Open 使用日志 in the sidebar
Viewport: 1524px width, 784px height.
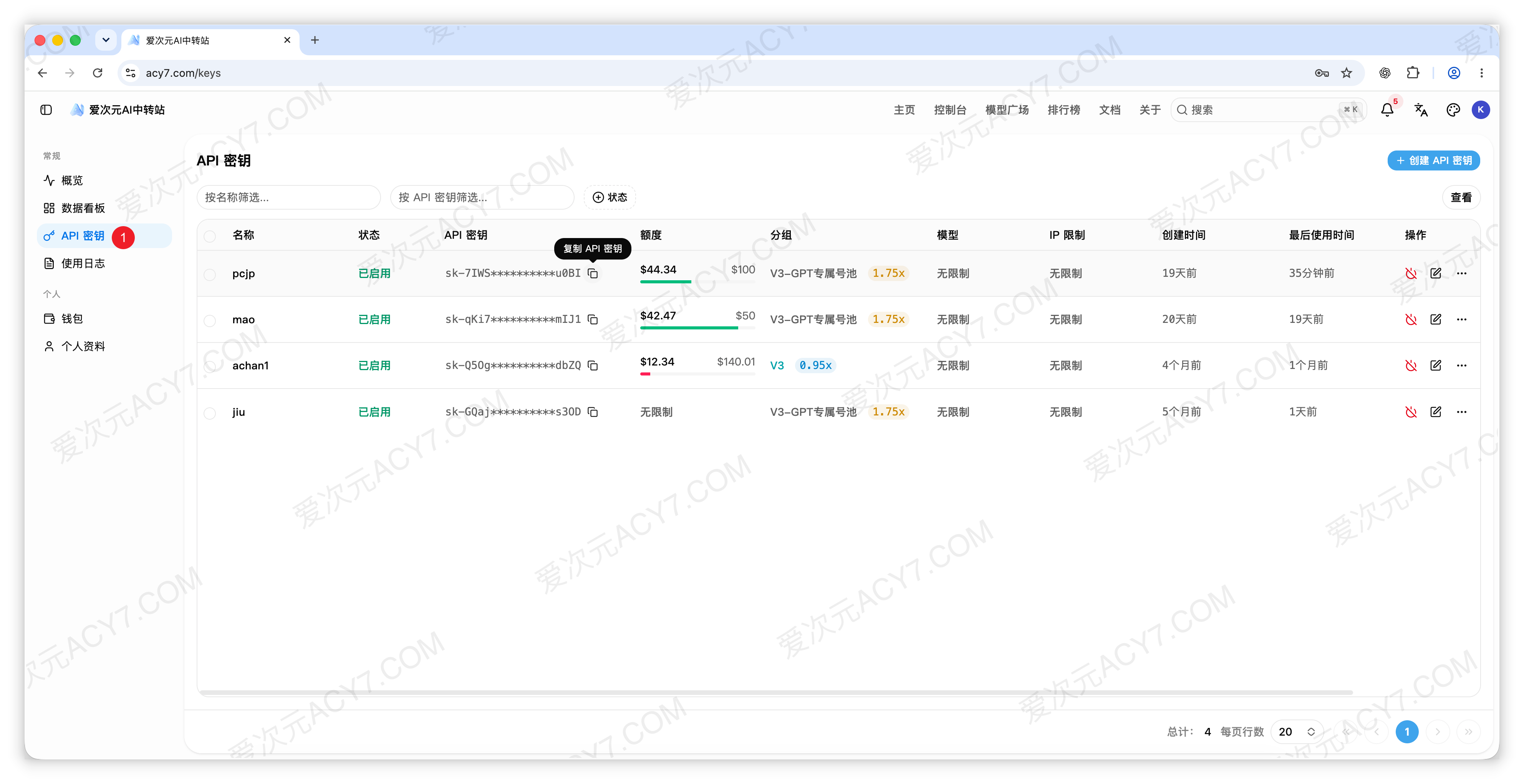(104, 263)
